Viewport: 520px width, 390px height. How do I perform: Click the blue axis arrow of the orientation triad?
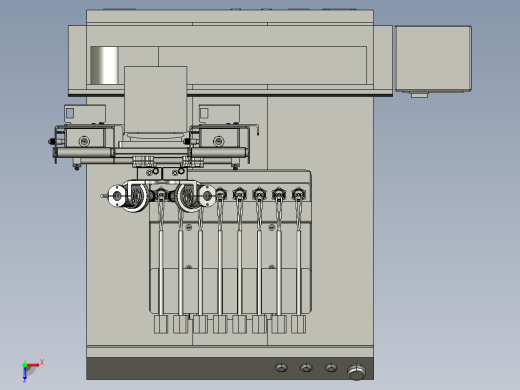click(x=25, y=374)
